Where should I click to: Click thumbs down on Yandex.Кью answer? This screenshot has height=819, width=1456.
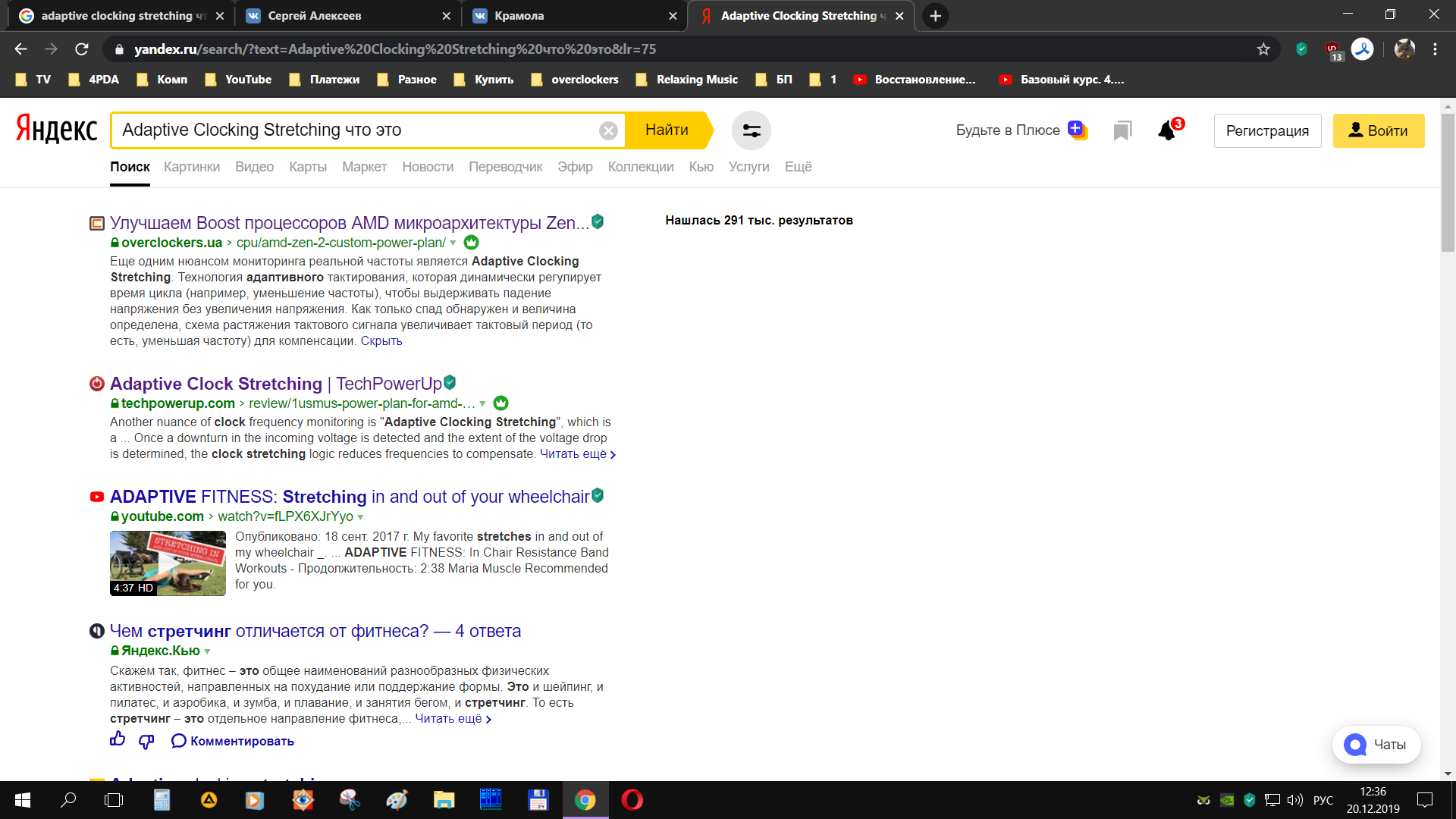point(146,741)
